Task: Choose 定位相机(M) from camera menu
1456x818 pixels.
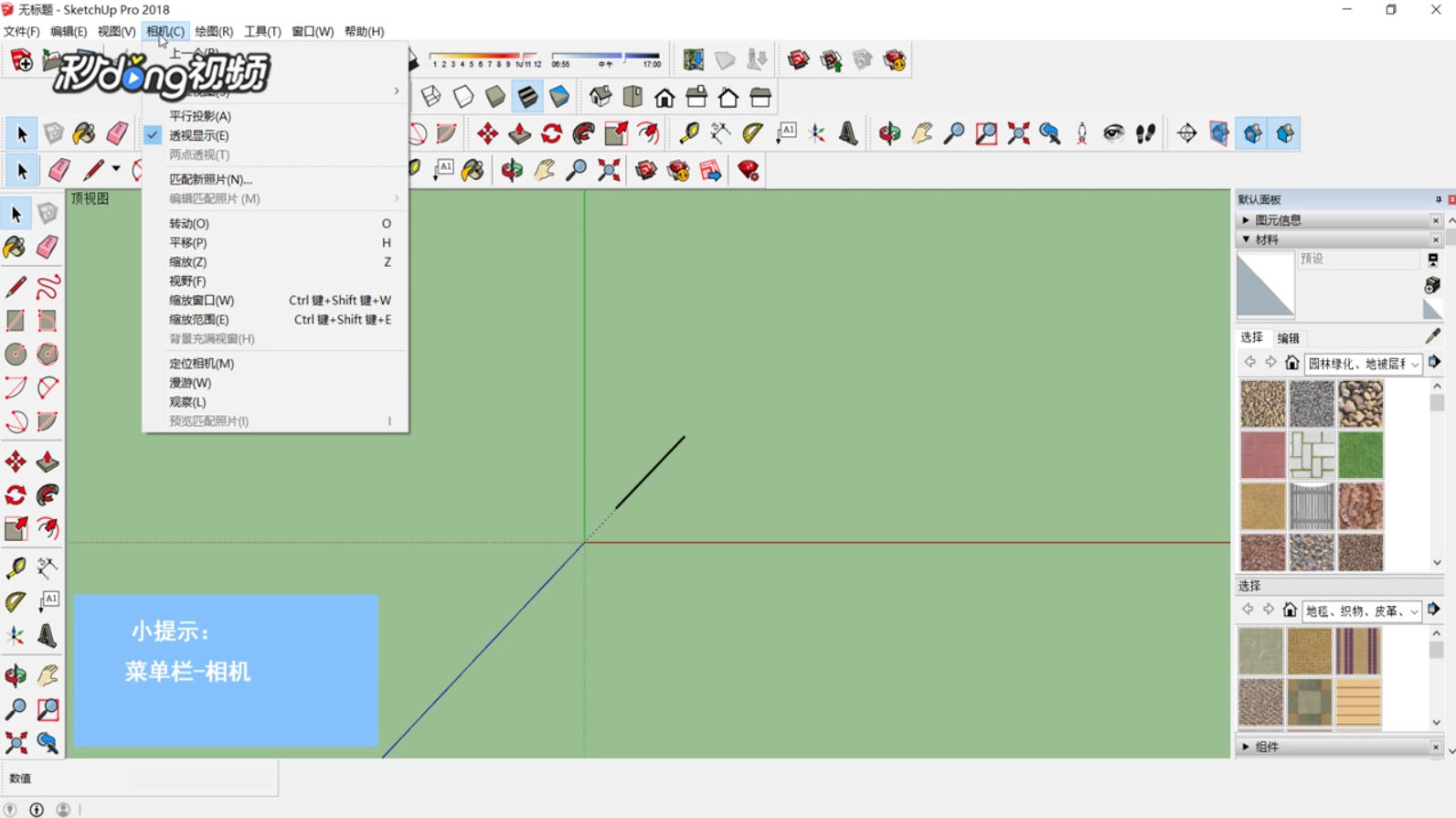Action: [201, 363]
